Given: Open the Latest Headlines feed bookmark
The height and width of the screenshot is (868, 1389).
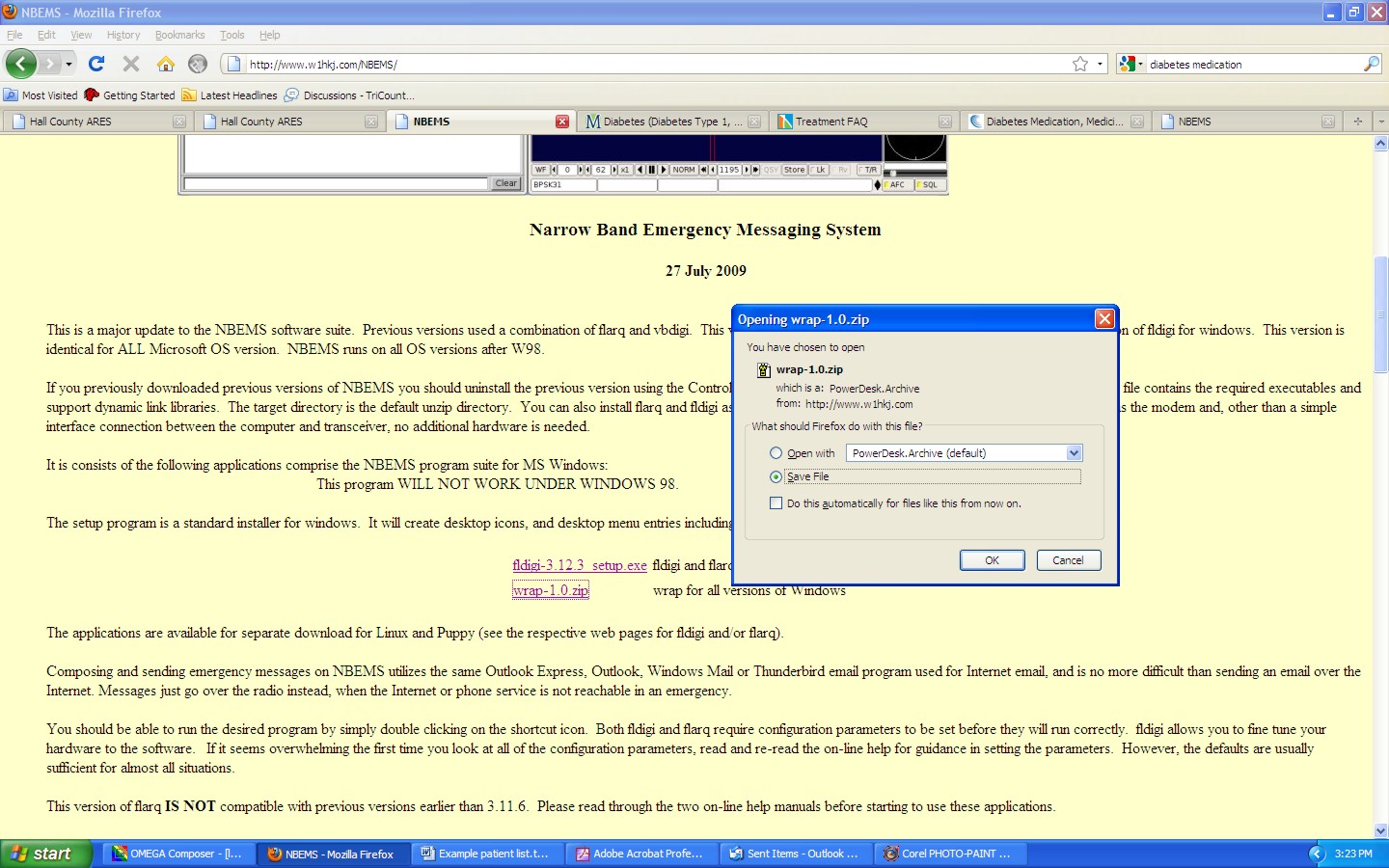Looking at the screenshot, I should coord(230,95).
